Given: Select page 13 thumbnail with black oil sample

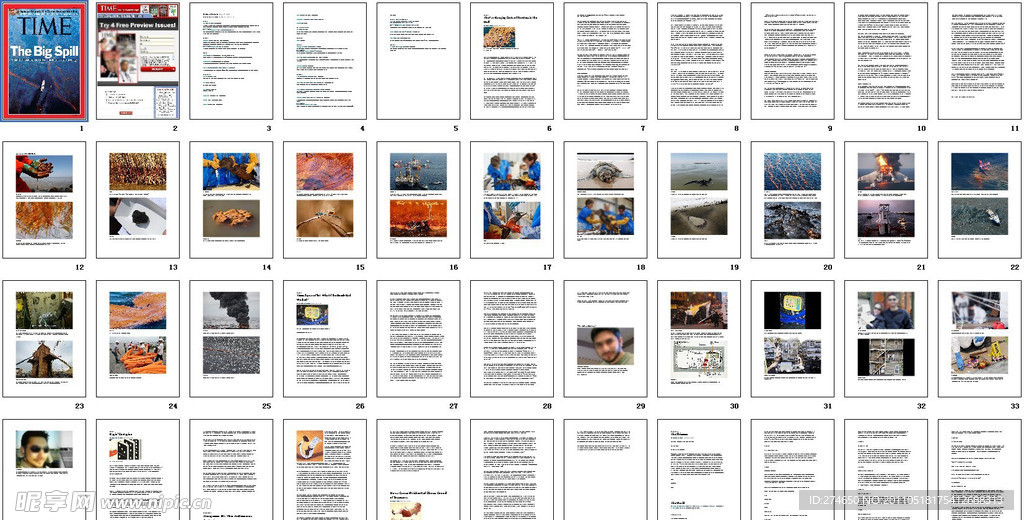Looking at the screenshot, I should pyautogui.click(x=138, y=199).
